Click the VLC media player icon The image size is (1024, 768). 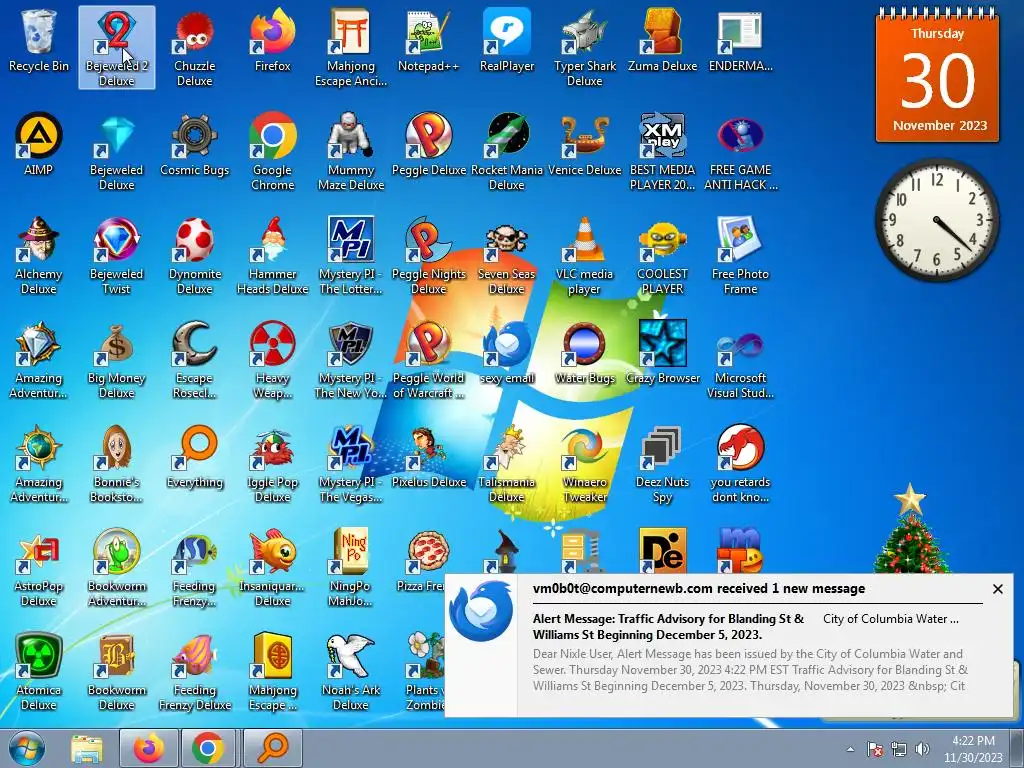tap(584, 255)
